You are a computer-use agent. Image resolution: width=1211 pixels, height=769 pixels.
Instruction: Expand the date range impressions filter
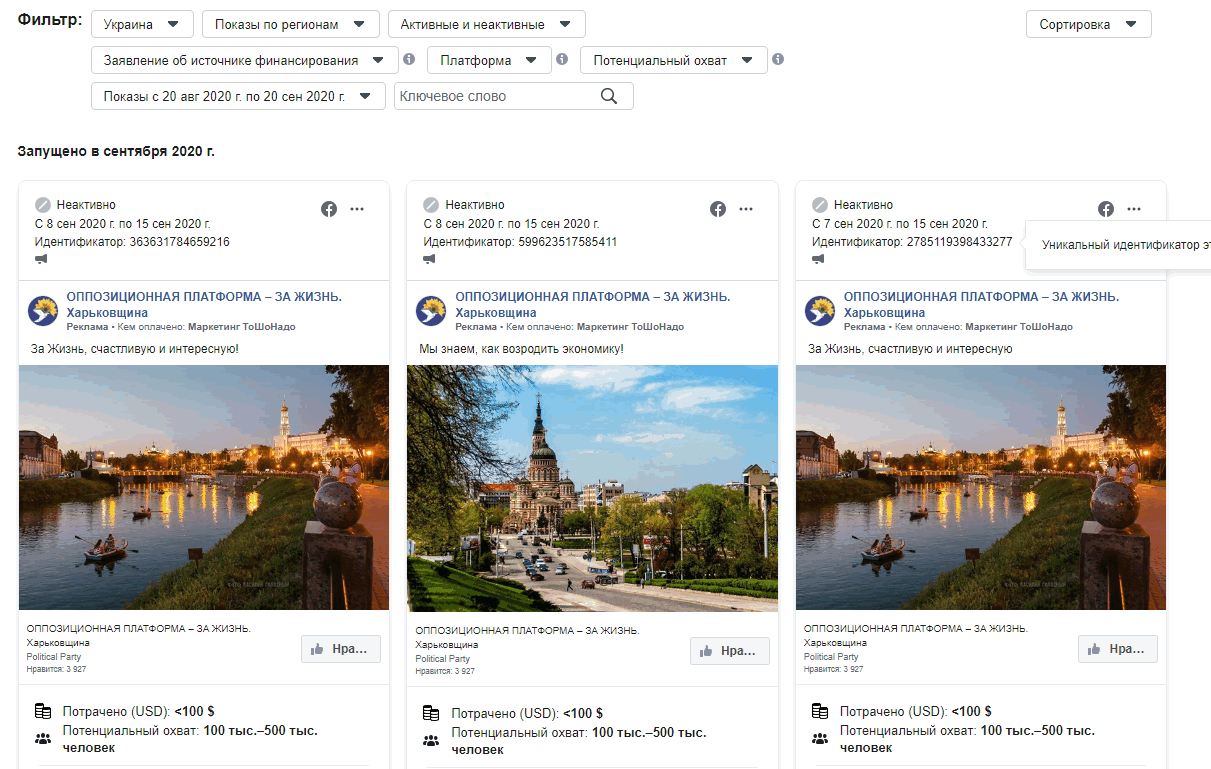coord(238,96)
